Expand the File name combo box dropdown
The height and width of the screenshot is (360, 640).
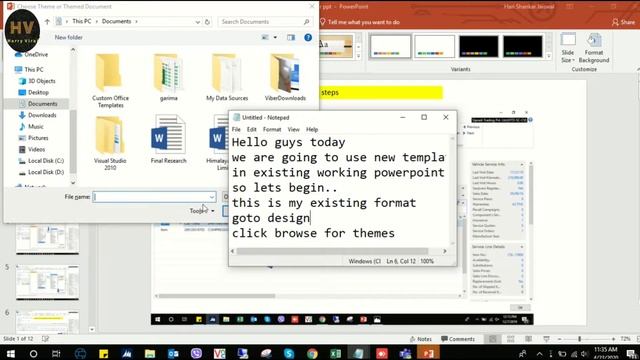211,197
